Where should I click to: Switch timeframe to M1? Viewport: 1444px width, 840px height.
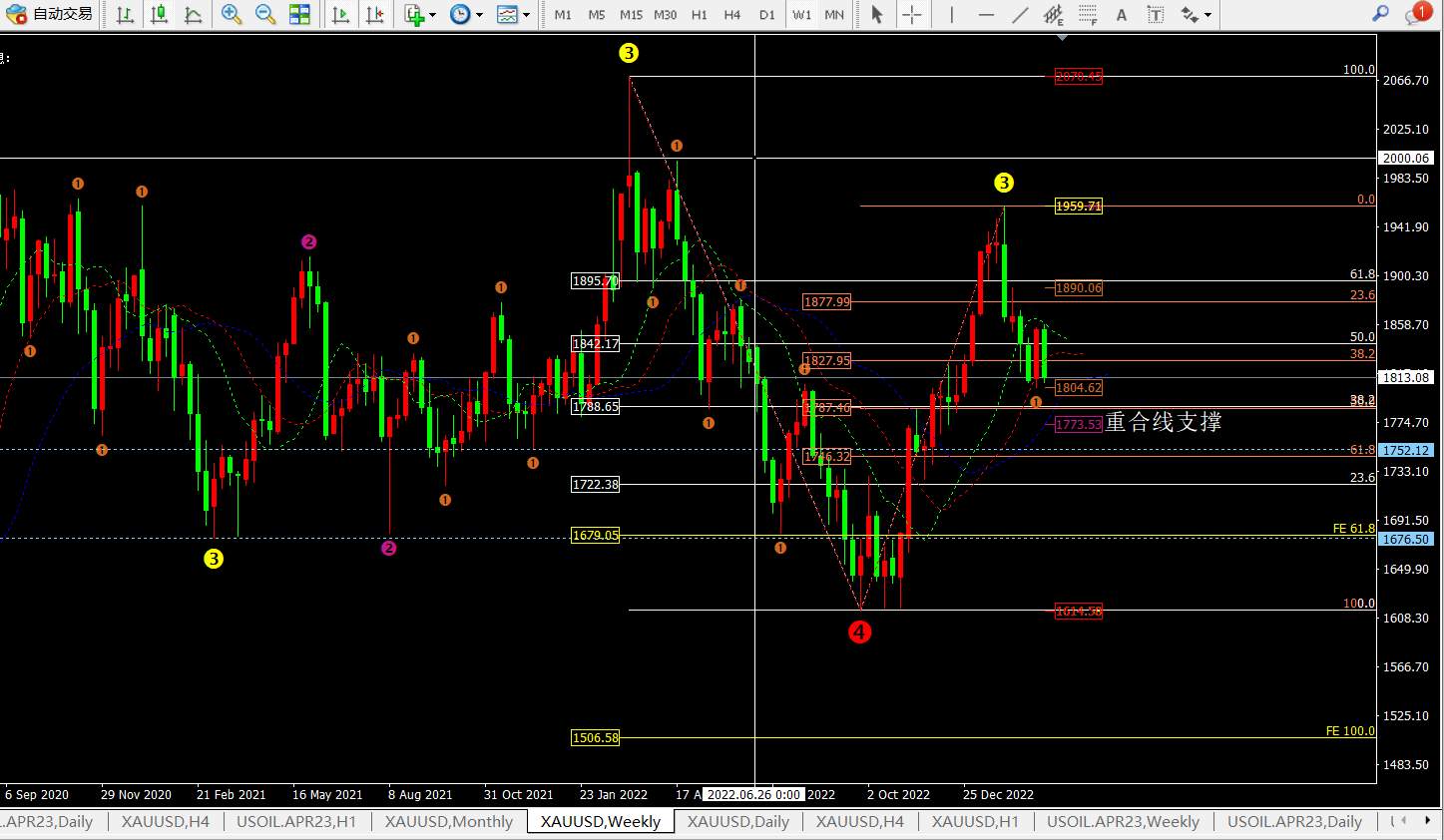(563, 14)
